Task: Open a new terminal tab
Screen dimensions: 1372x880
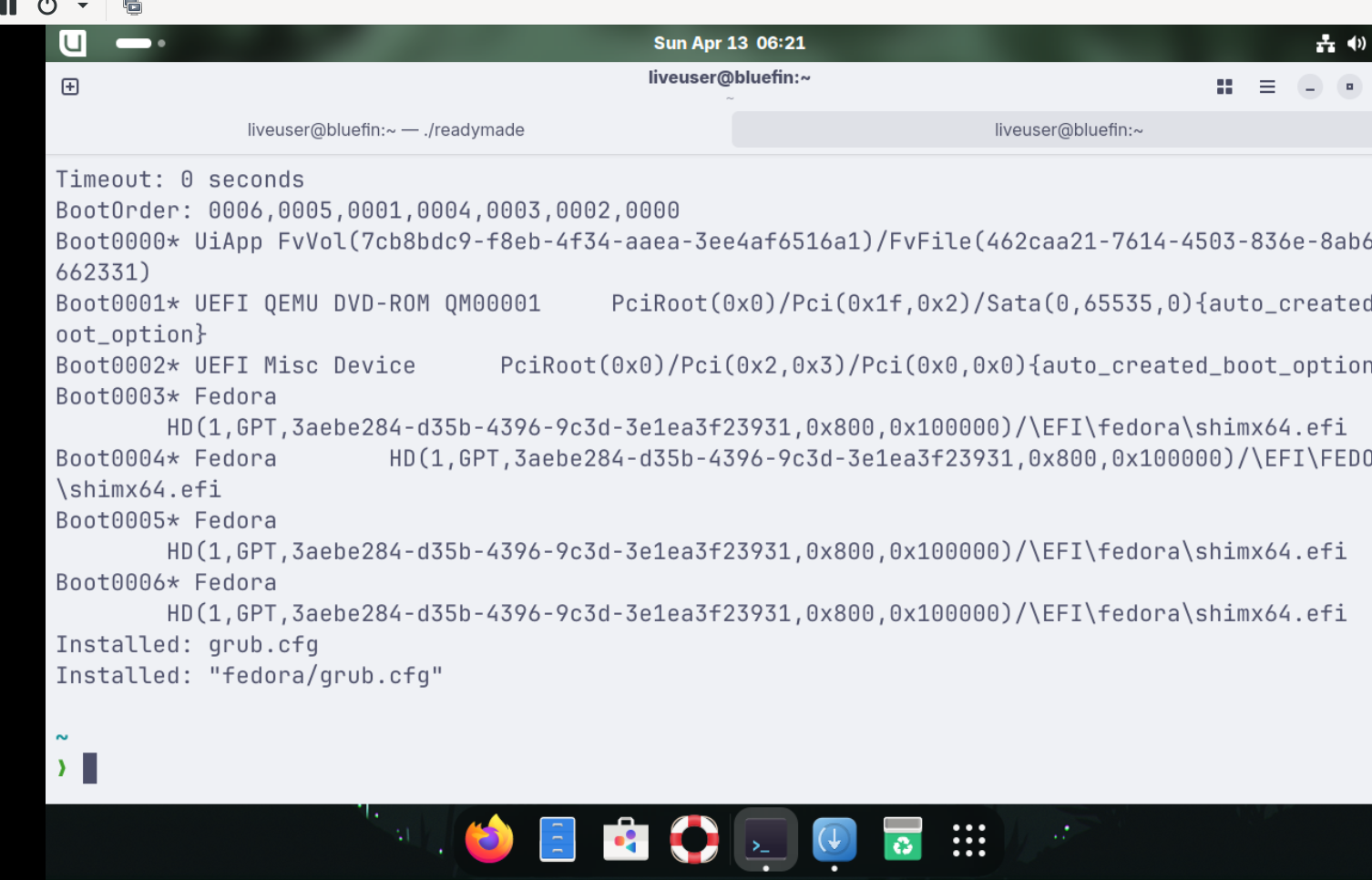Action: click(70, 87)
